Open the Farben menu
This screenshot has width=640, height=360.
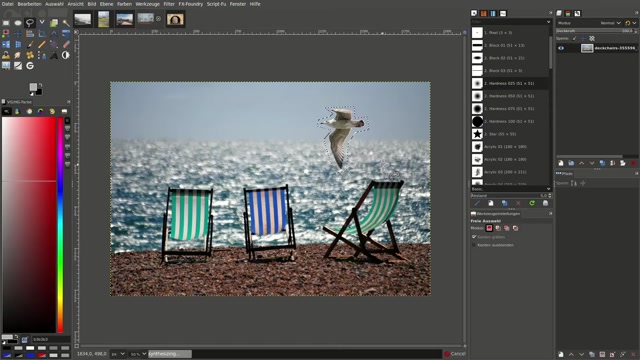(124, 4)
